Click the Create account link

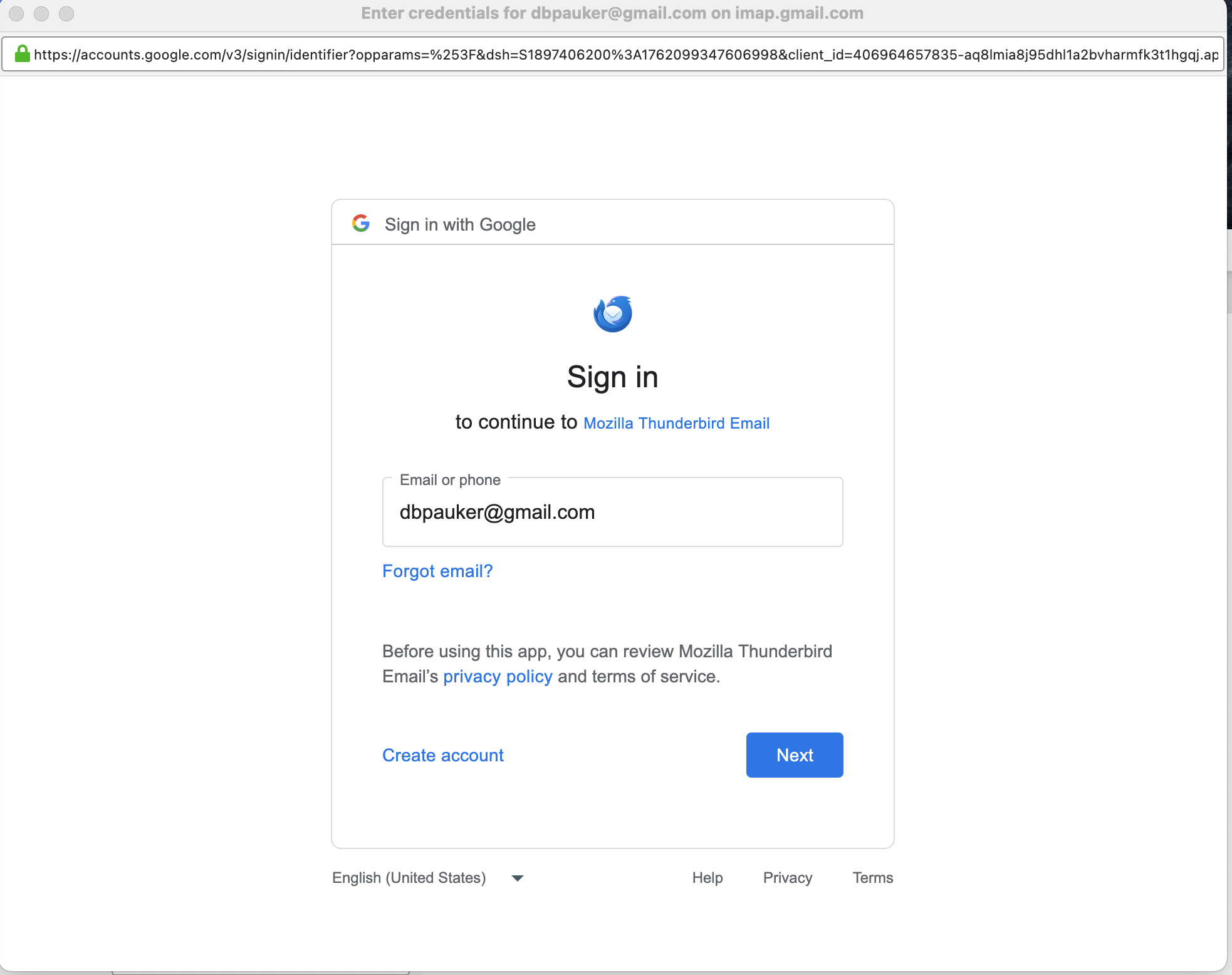[x=442, y=755]
